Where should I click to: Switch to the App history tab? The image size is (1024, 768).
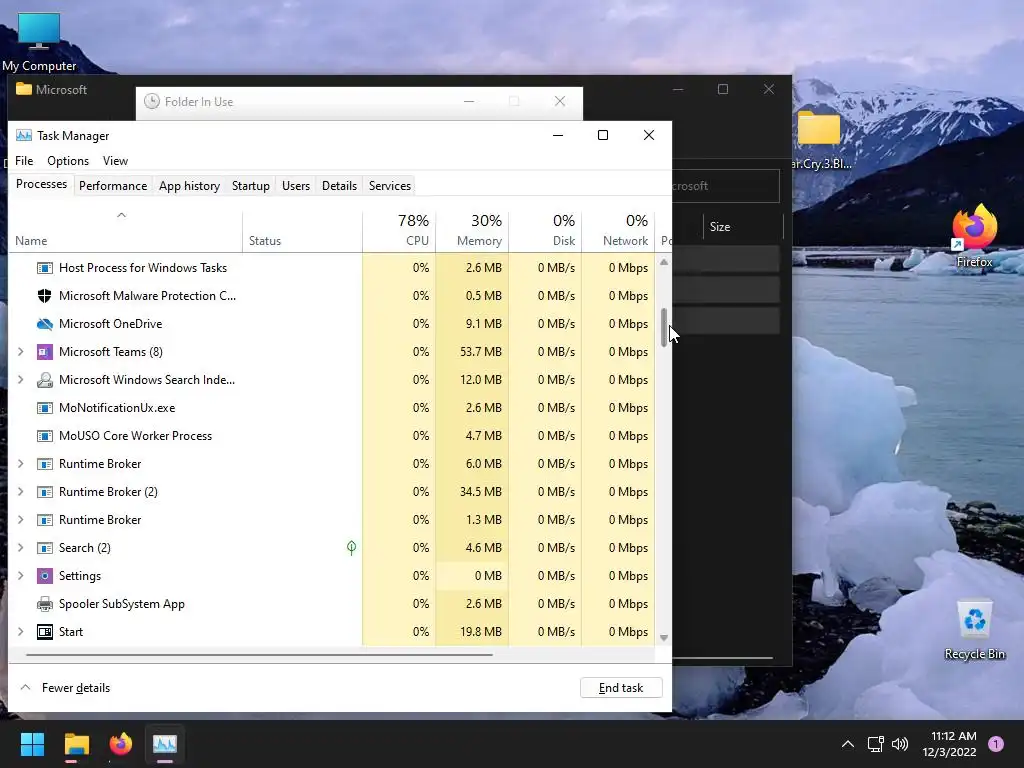coord(189,186)
